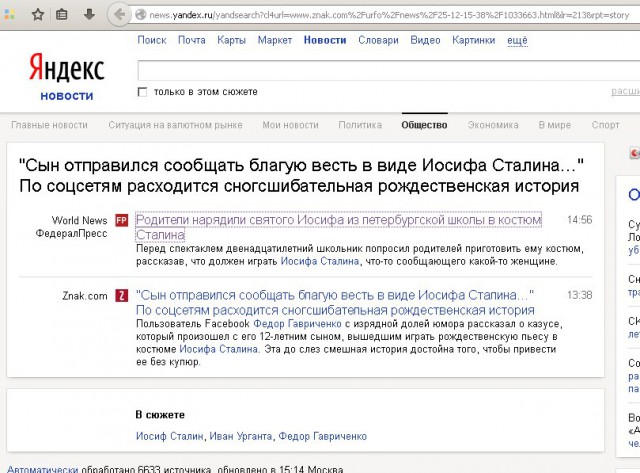Click the 'Автоматически' link at page bottom
The height and width of the screenshot is (473, 640).
tap(42, 469)
